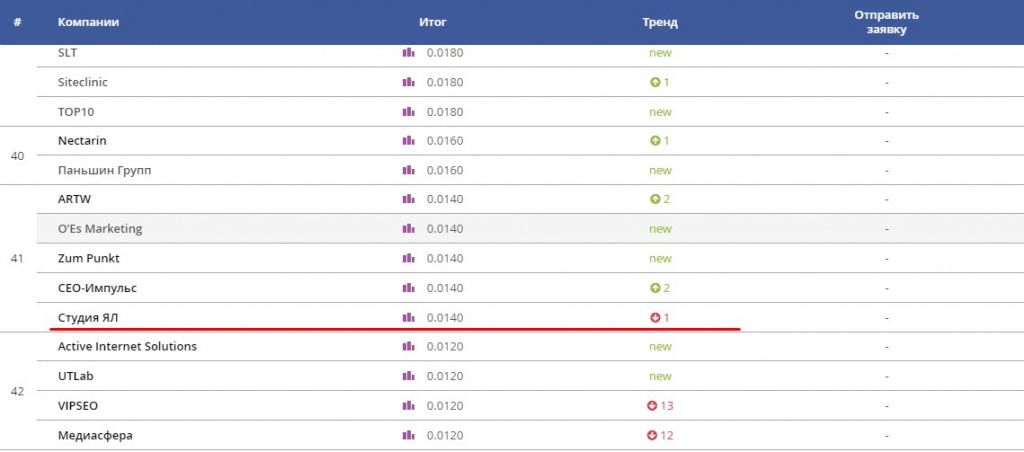Click green up arrow in ARTW trend

[655, 199]
